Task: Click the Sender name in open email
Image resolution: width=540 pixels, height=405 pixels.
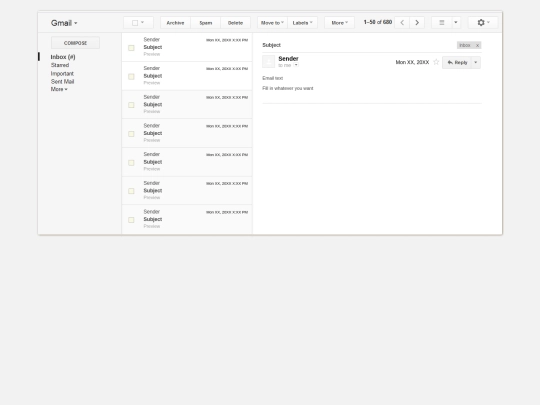Action: [x=288, y=59]
